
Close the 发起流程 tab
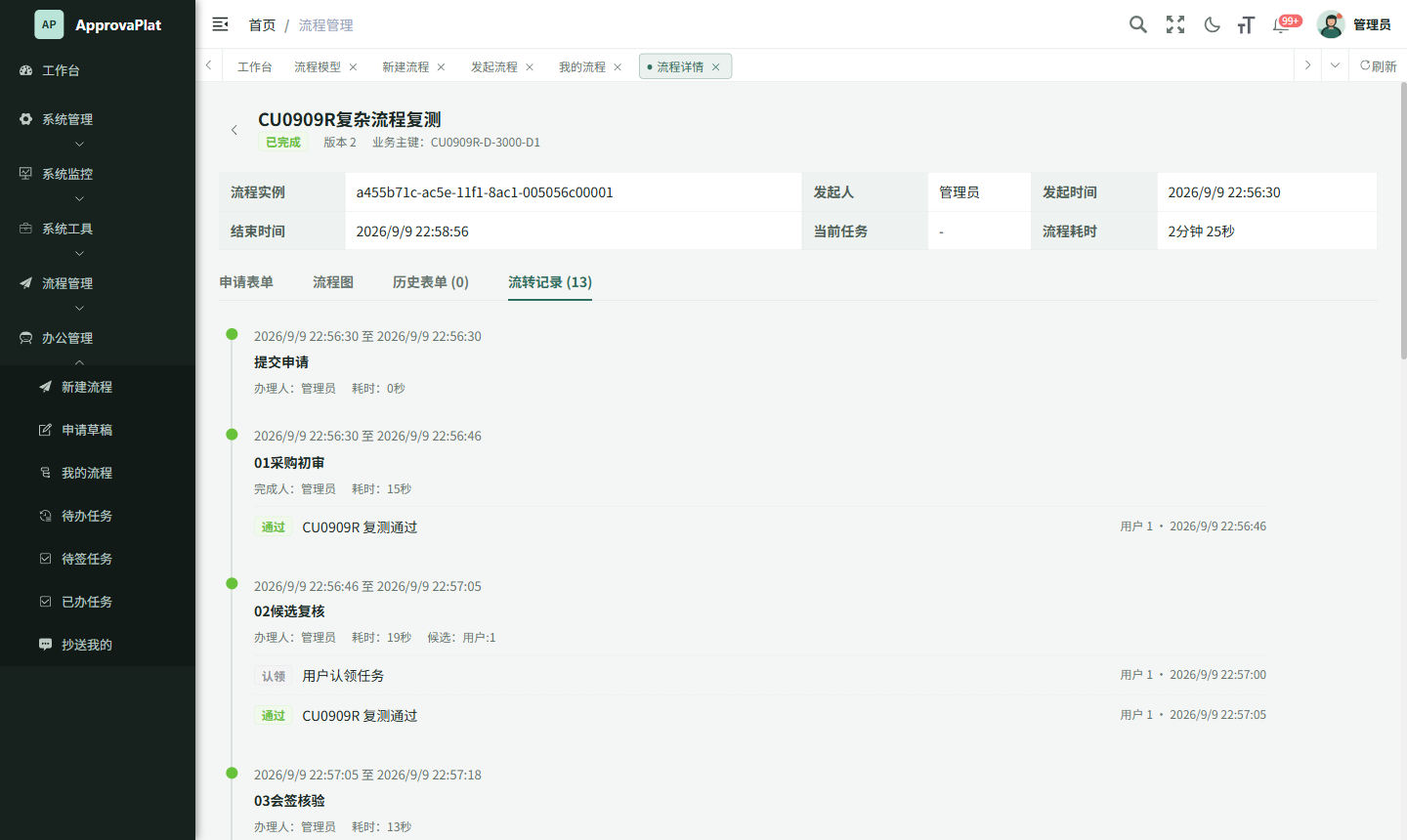530,66
